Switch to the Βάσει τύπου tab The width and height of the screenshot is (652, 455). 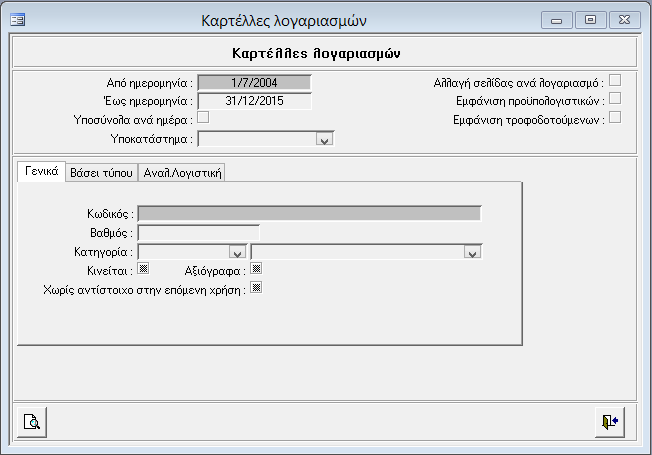[x=101, y=172]
